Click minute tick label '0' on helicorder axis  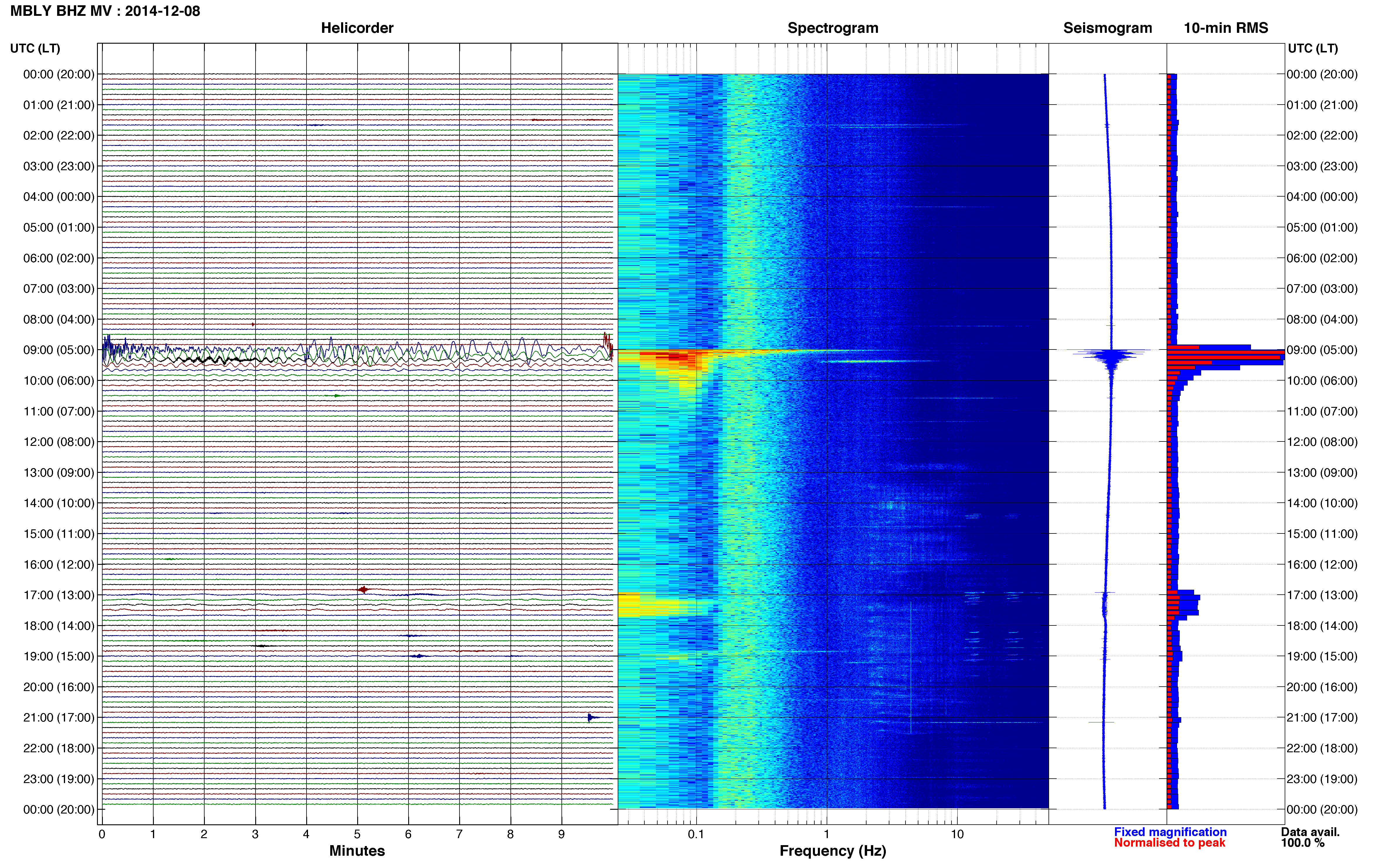click(x=102, y=834)
